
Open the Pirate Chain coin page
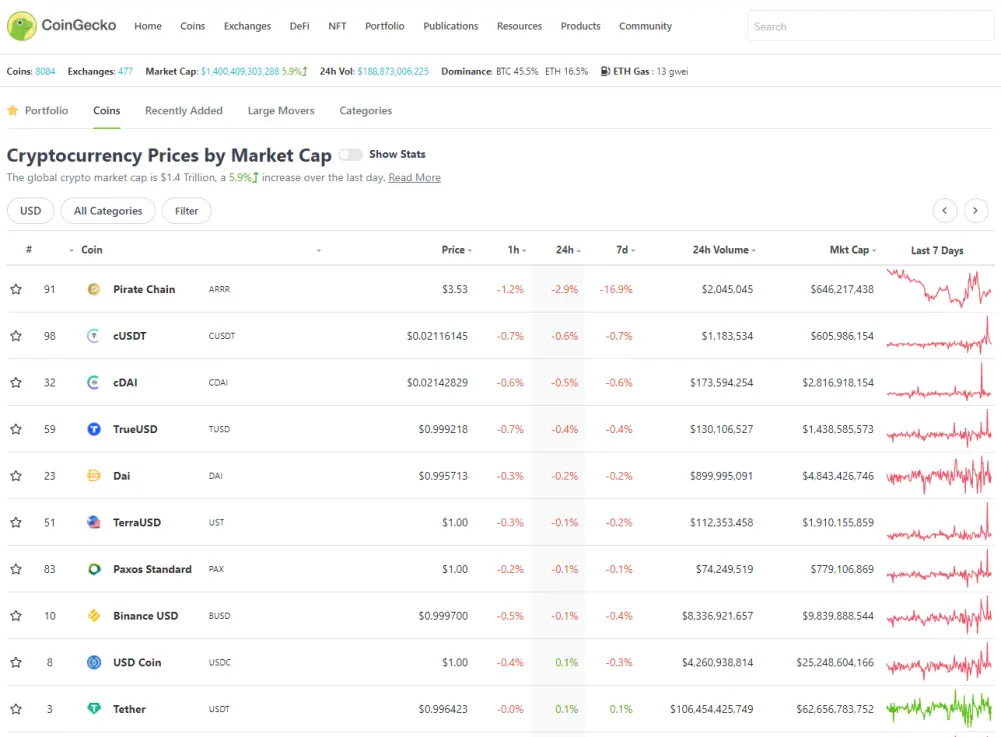(144, 289)
